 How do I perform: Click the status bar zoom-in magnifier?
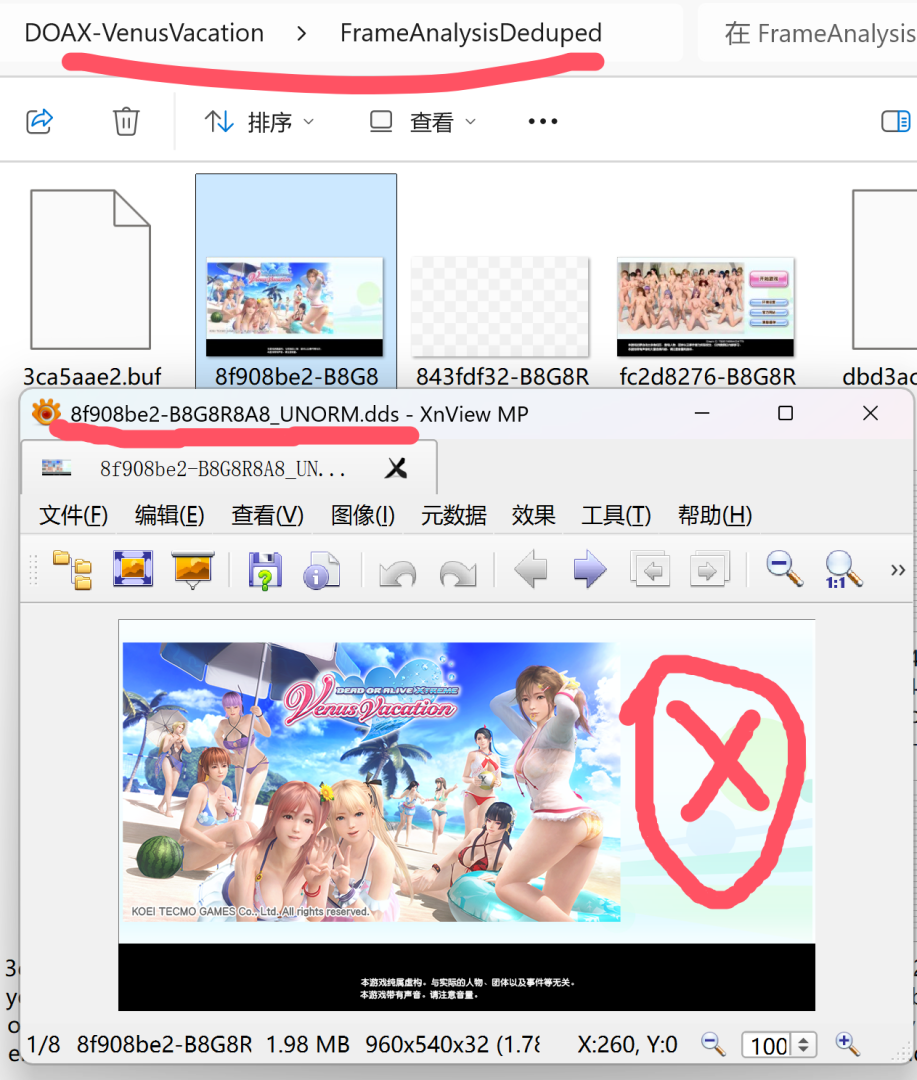click(x=847, y=1045)
